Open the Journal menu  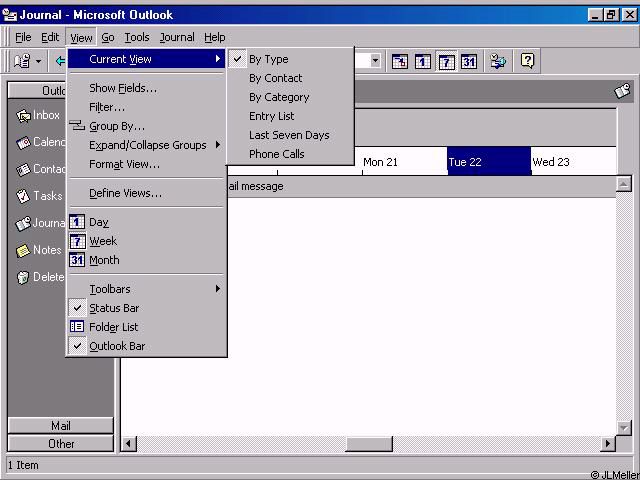click(177, 38)
